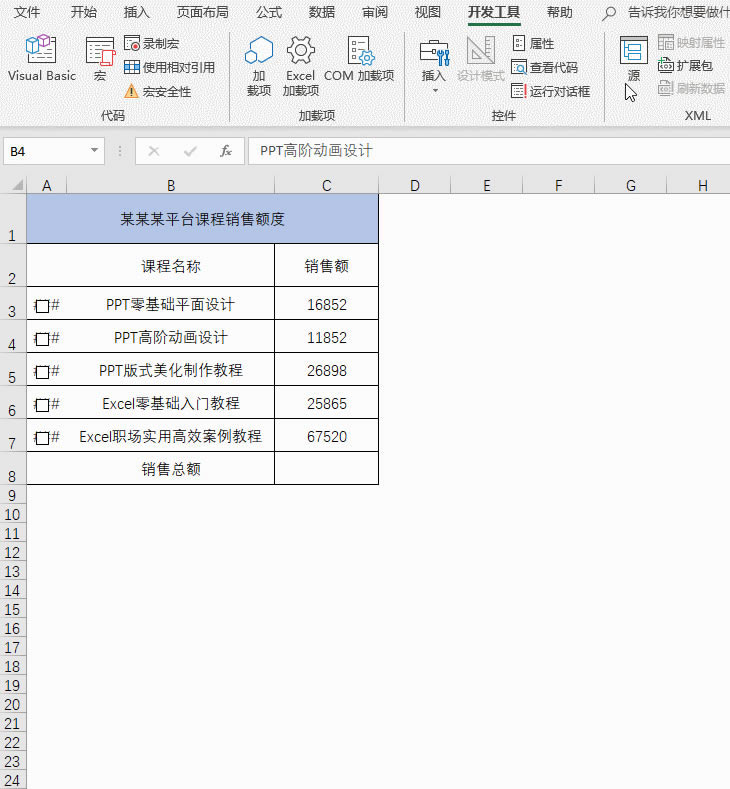The height and width of the screenshot is (789, 730).
Task: Check the box beside PPT零基础平面设计
Action: [42, 306]
